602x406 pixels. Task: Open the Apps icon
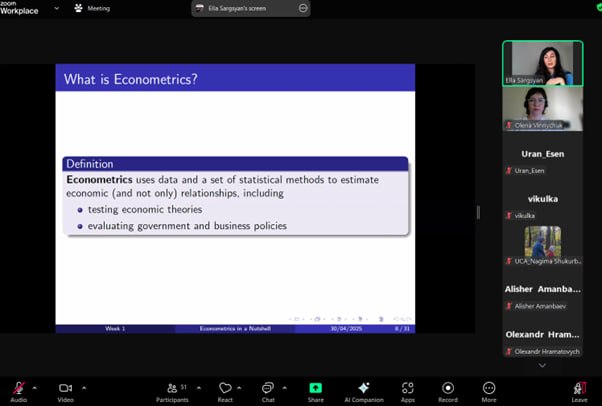408,388
